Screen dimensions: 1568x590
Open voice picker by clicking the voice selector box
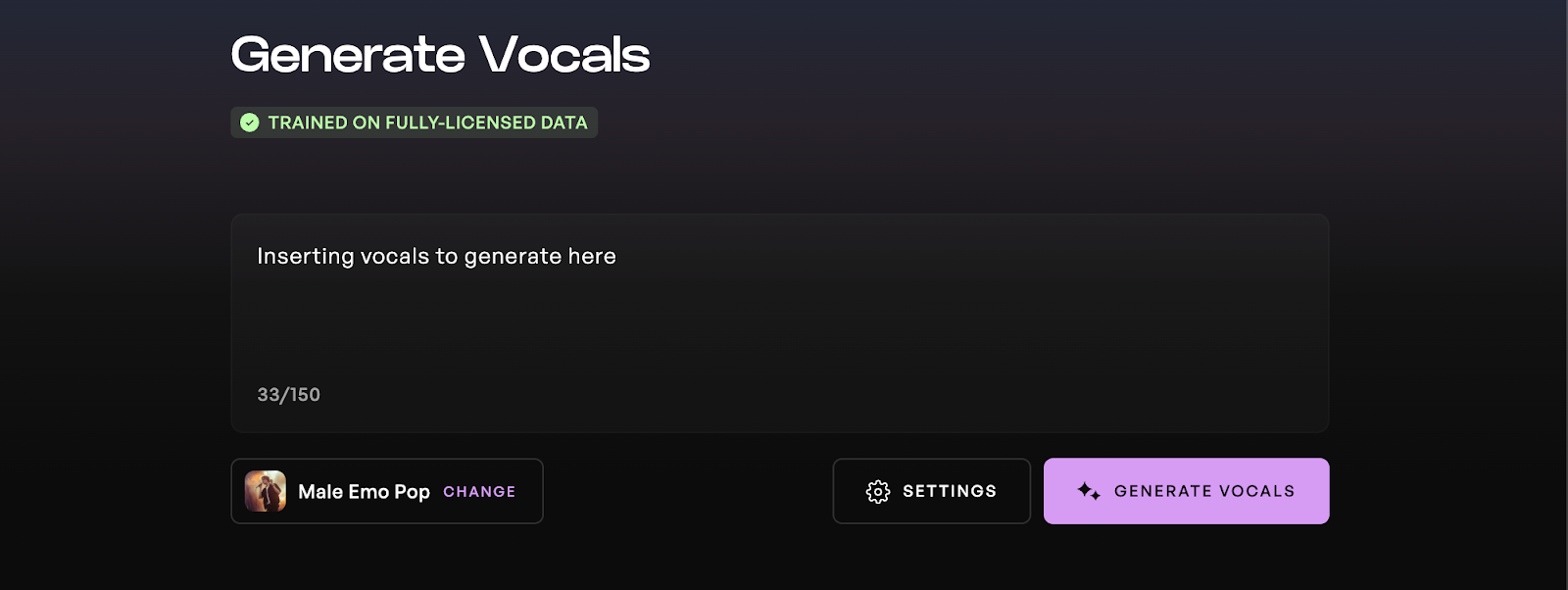387,490
